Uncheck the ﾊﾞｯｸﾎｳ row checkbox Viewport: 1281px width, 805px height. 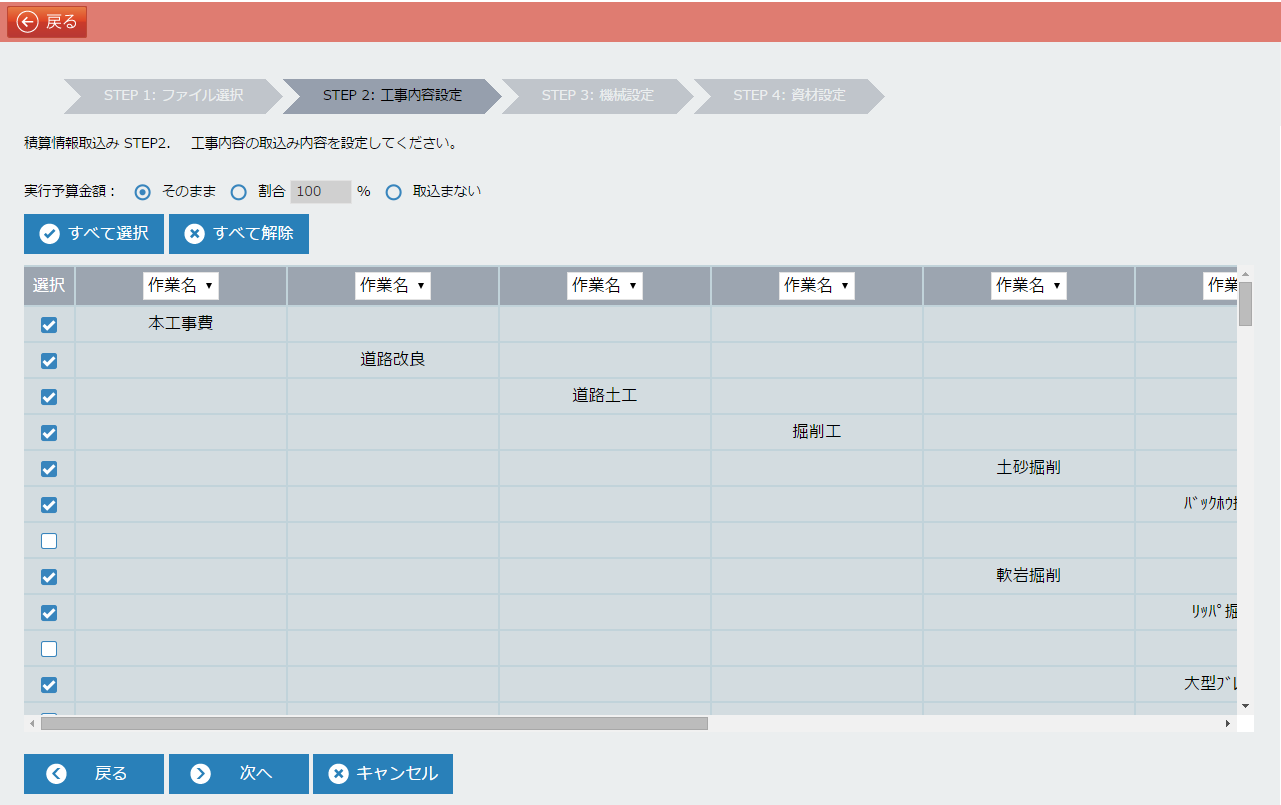click(49, 505)
